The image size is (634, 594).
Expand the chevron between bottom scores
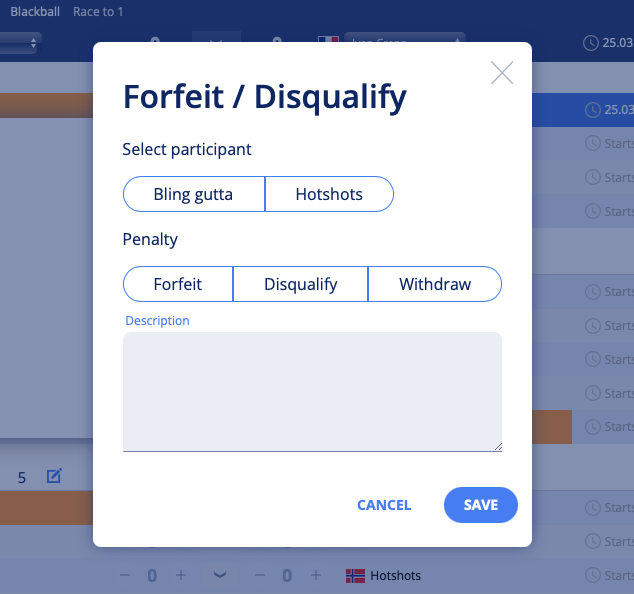pyautogui.click(x=220, y=575)
